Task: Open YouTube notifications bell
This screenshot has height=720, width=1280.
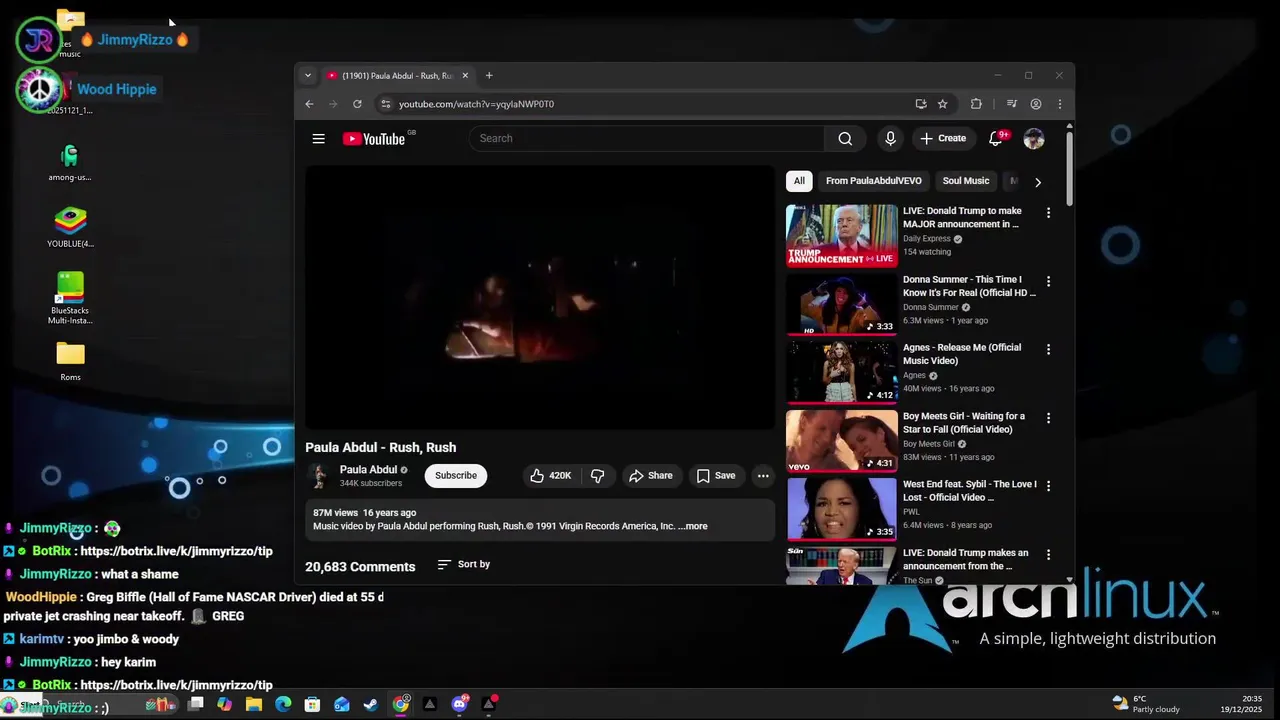Action: click(996, 139)
